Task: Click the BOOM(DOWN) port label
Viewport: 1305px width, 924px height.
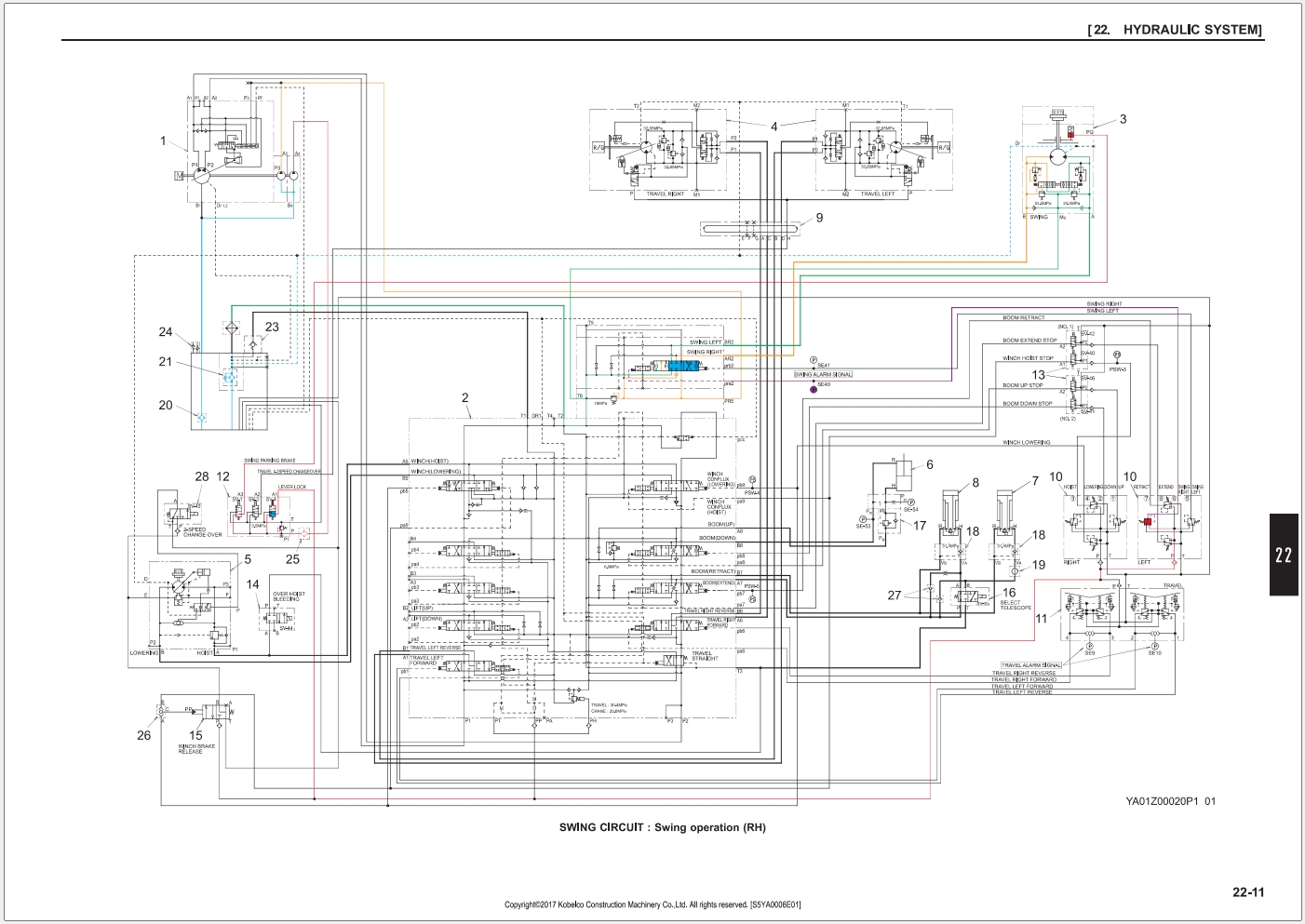Action: pyautogui.click(x=718, y=538)
